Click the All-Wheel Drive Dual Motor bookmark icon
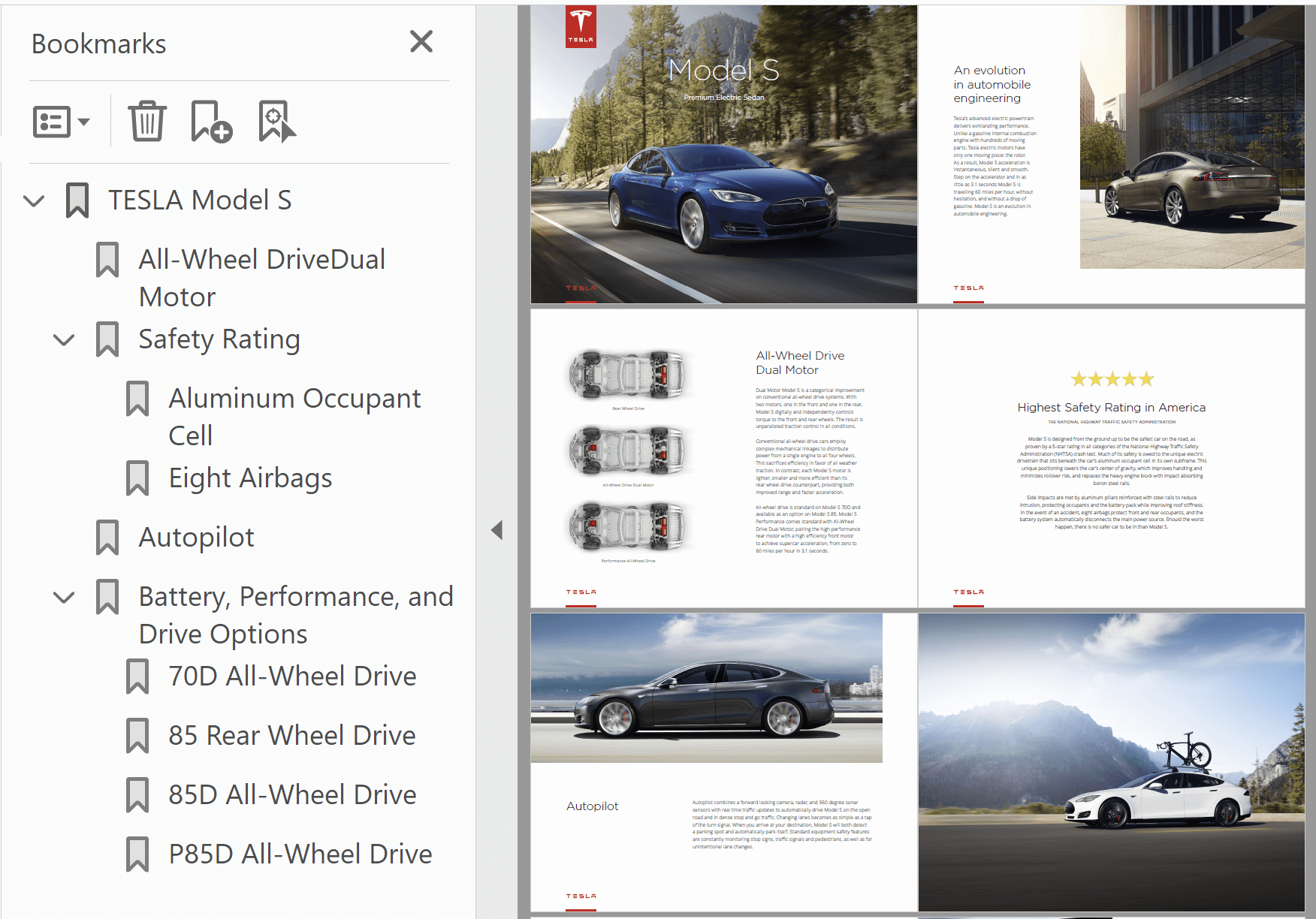 point(107,260)
